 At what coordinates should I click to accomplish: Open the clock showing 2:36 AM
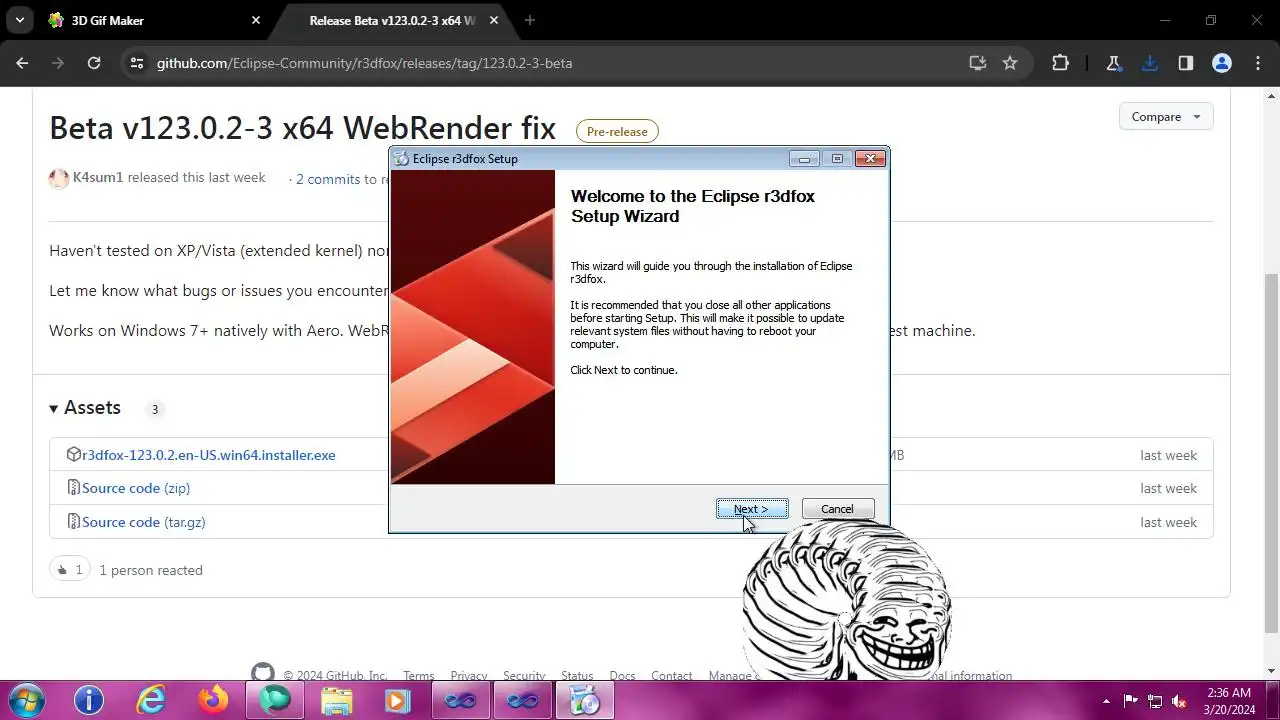(1229, 701)
